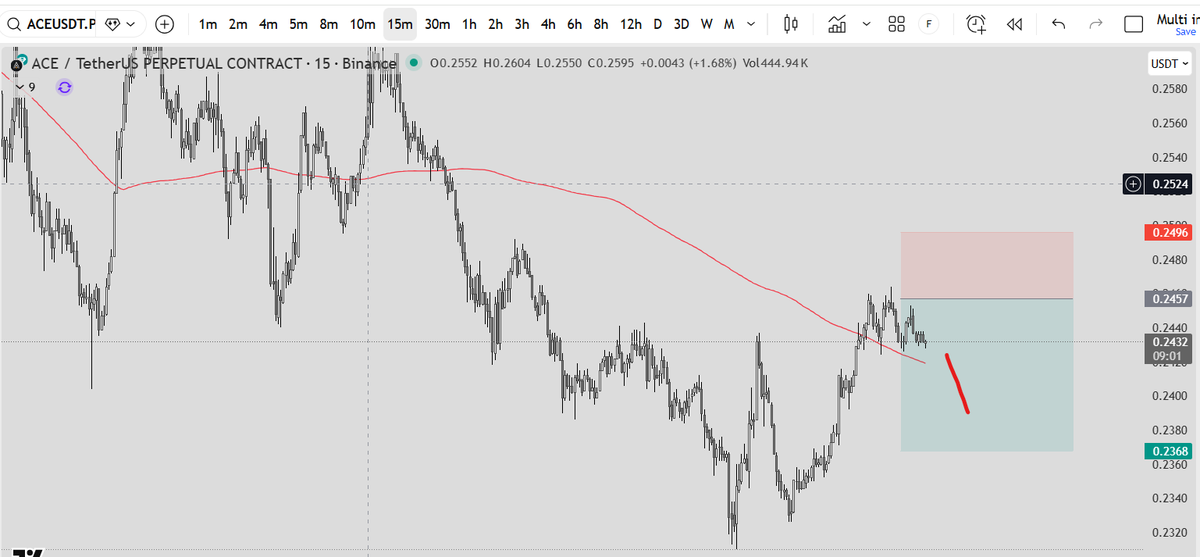Select the active 15m timeframe

click(400, 23)
